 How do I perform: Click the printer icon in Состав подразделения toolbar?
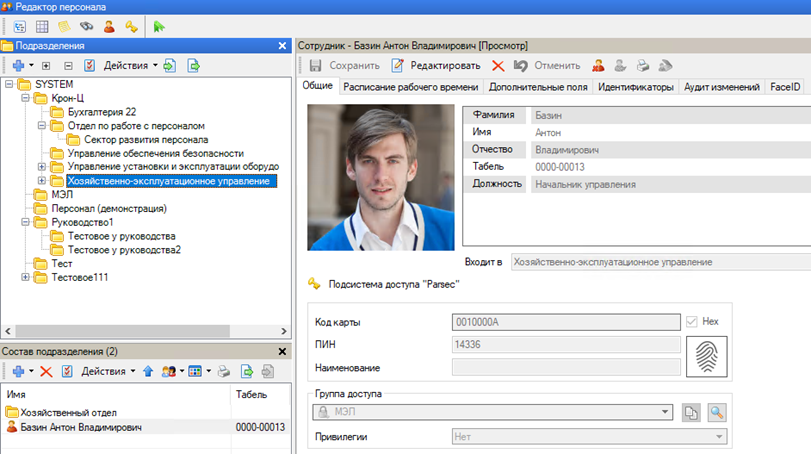[224, 371]
